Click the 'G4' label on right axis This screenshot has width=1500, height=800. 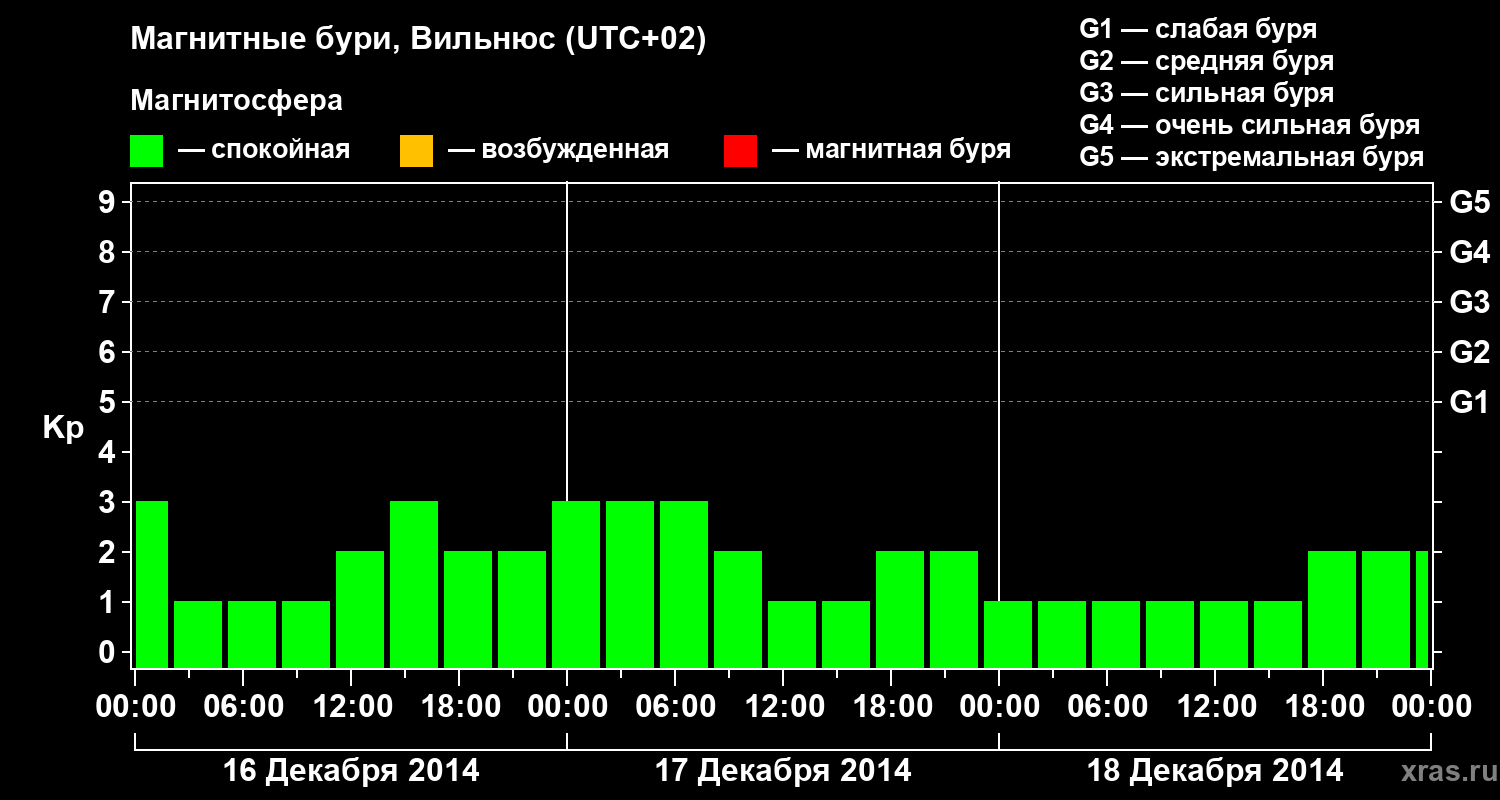tap(1469, 252)
